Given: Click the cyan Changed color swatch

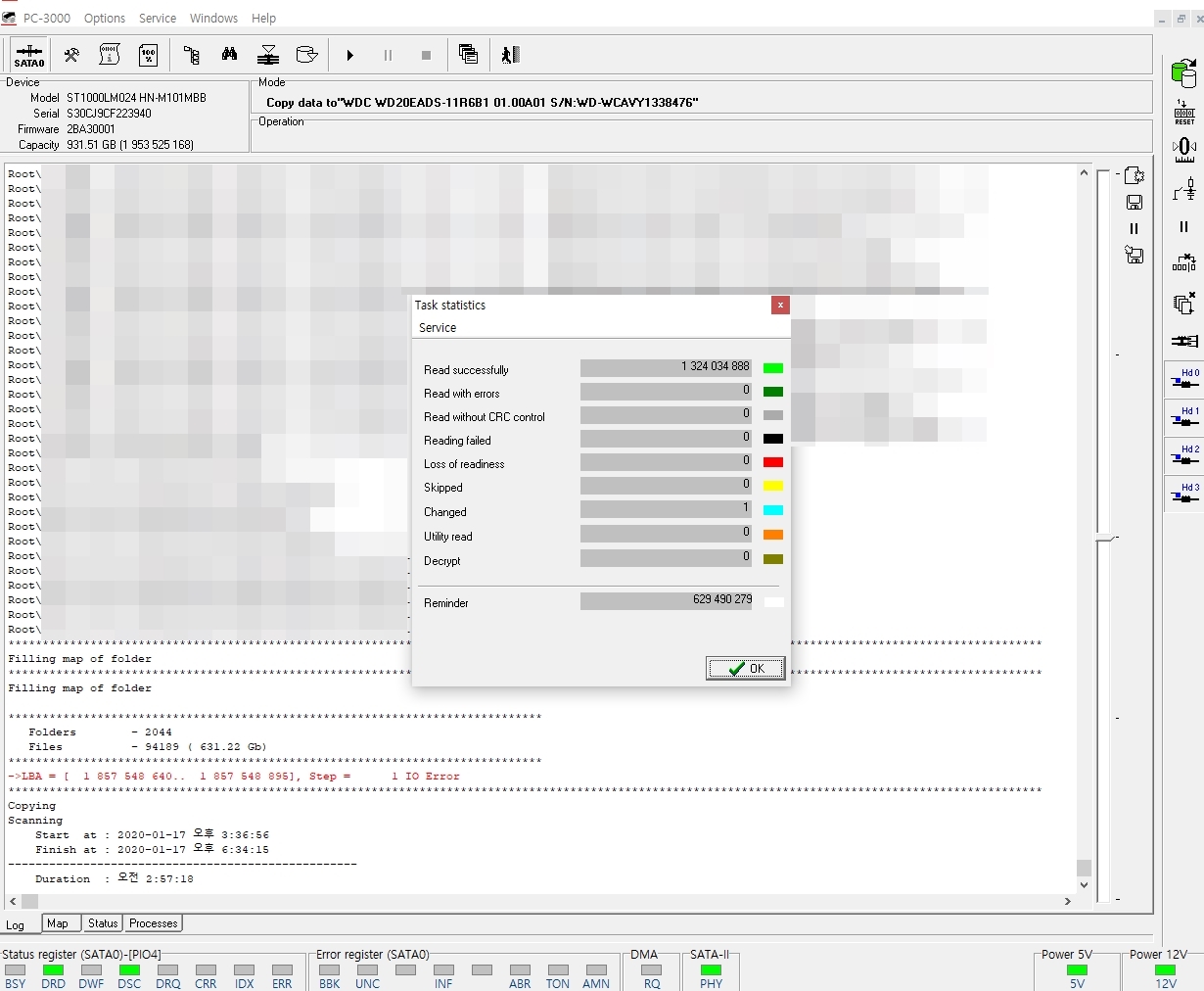Looking at the screenshot, I should point(773,510).
